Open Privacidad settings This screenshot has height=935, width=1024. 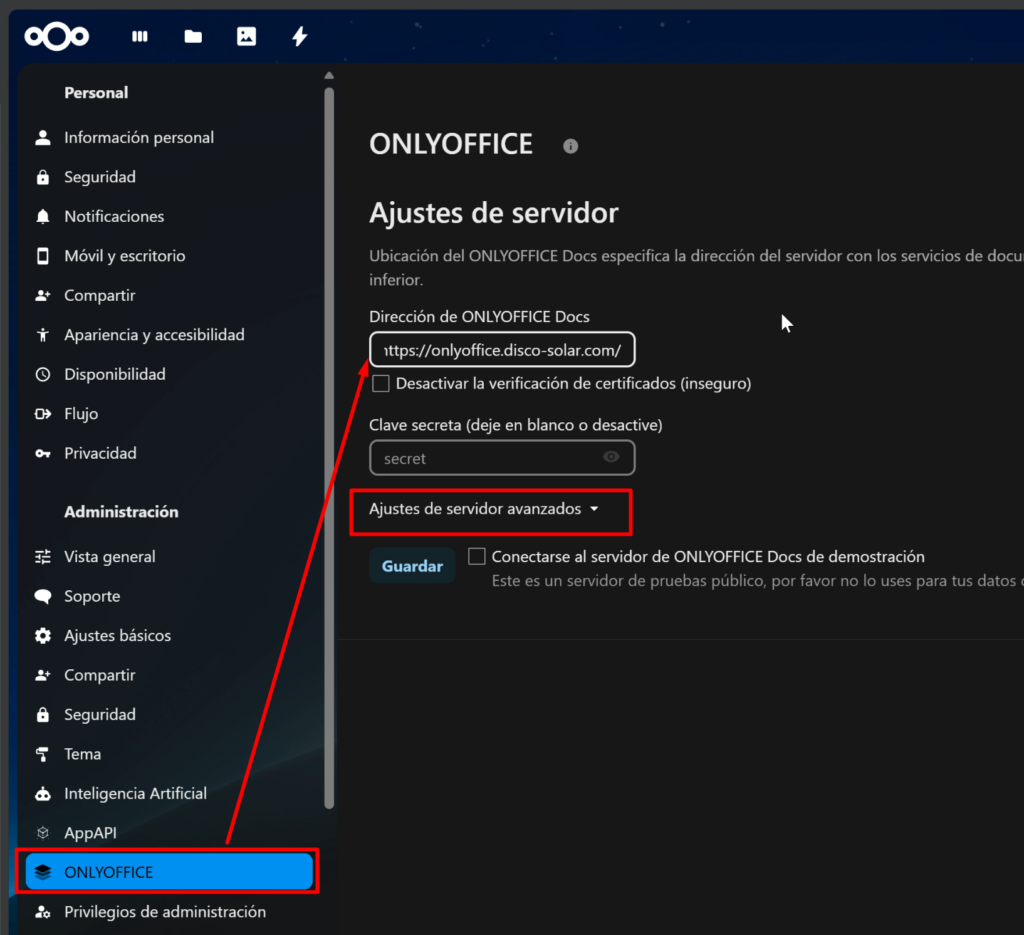[101, 453]
